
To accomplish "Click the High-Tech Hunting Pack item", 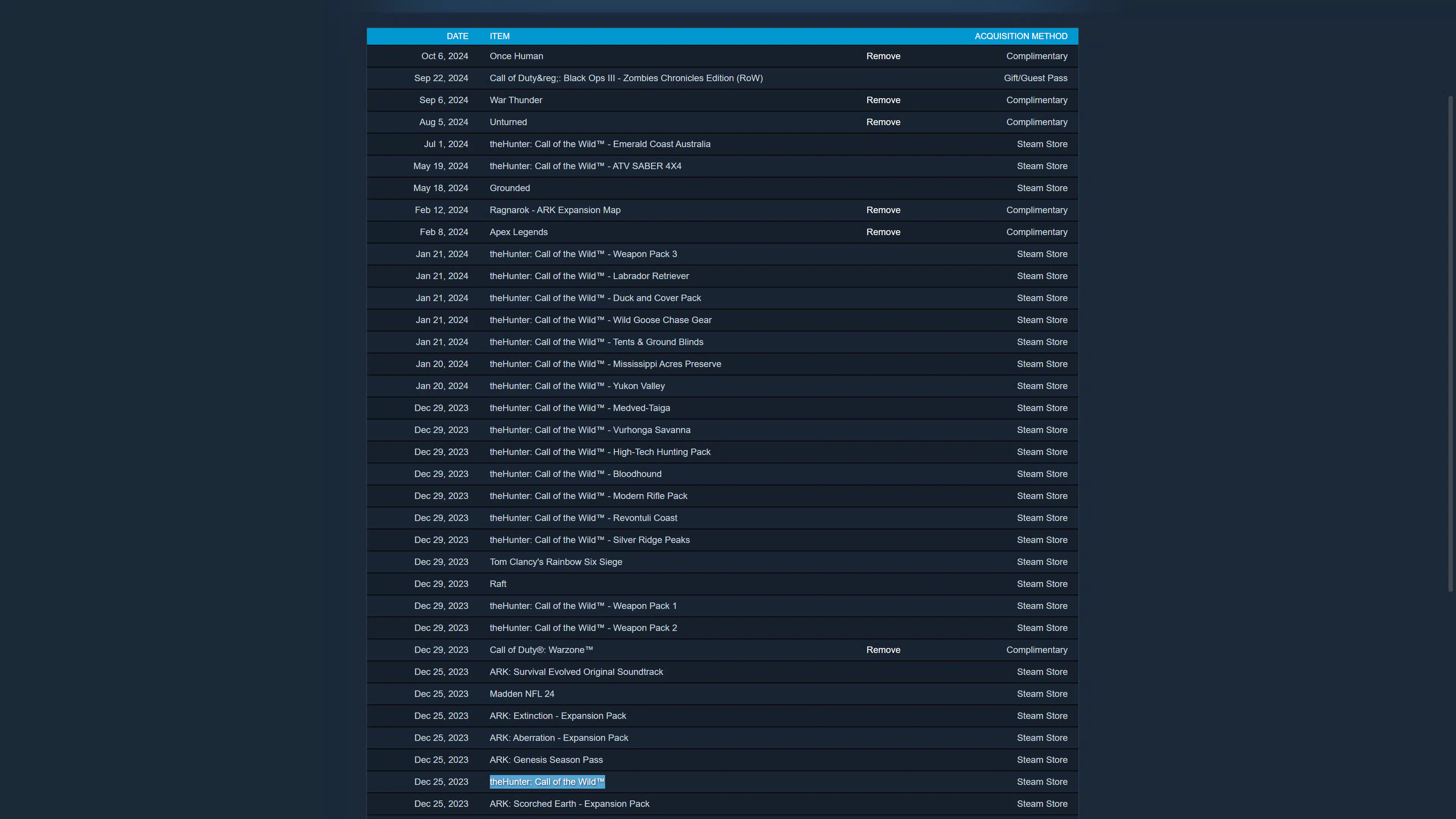I will (x=600, y=452).
